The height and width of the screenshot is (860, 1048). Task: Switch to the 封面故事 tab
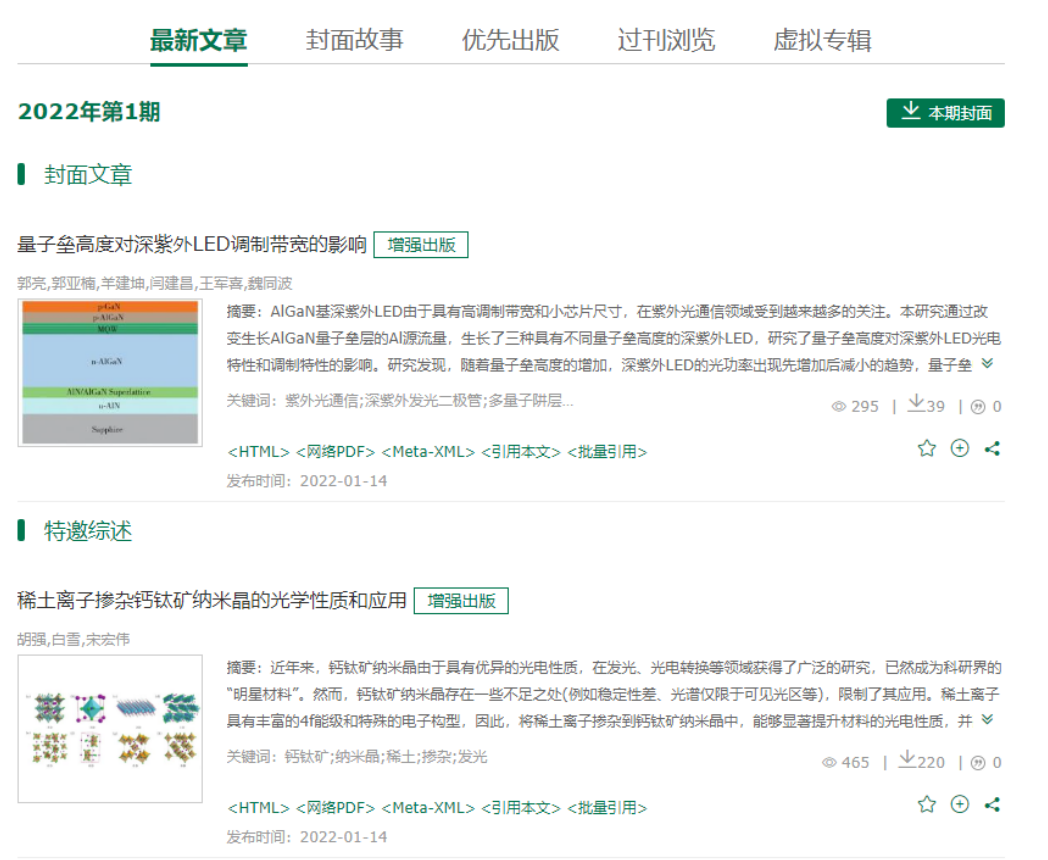point(354,40)
